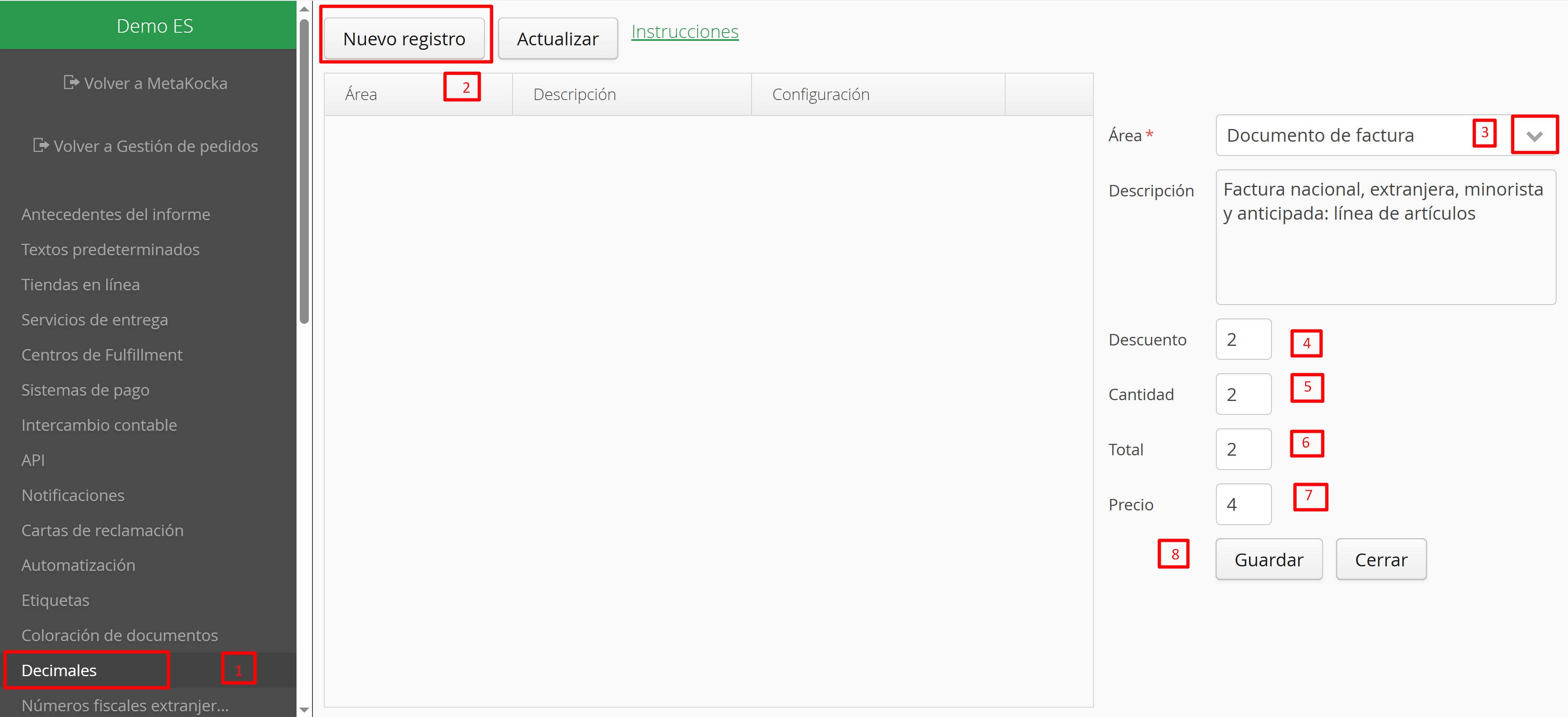
Task: Open the Área dropdown arrow
Action: (1534, 136)
